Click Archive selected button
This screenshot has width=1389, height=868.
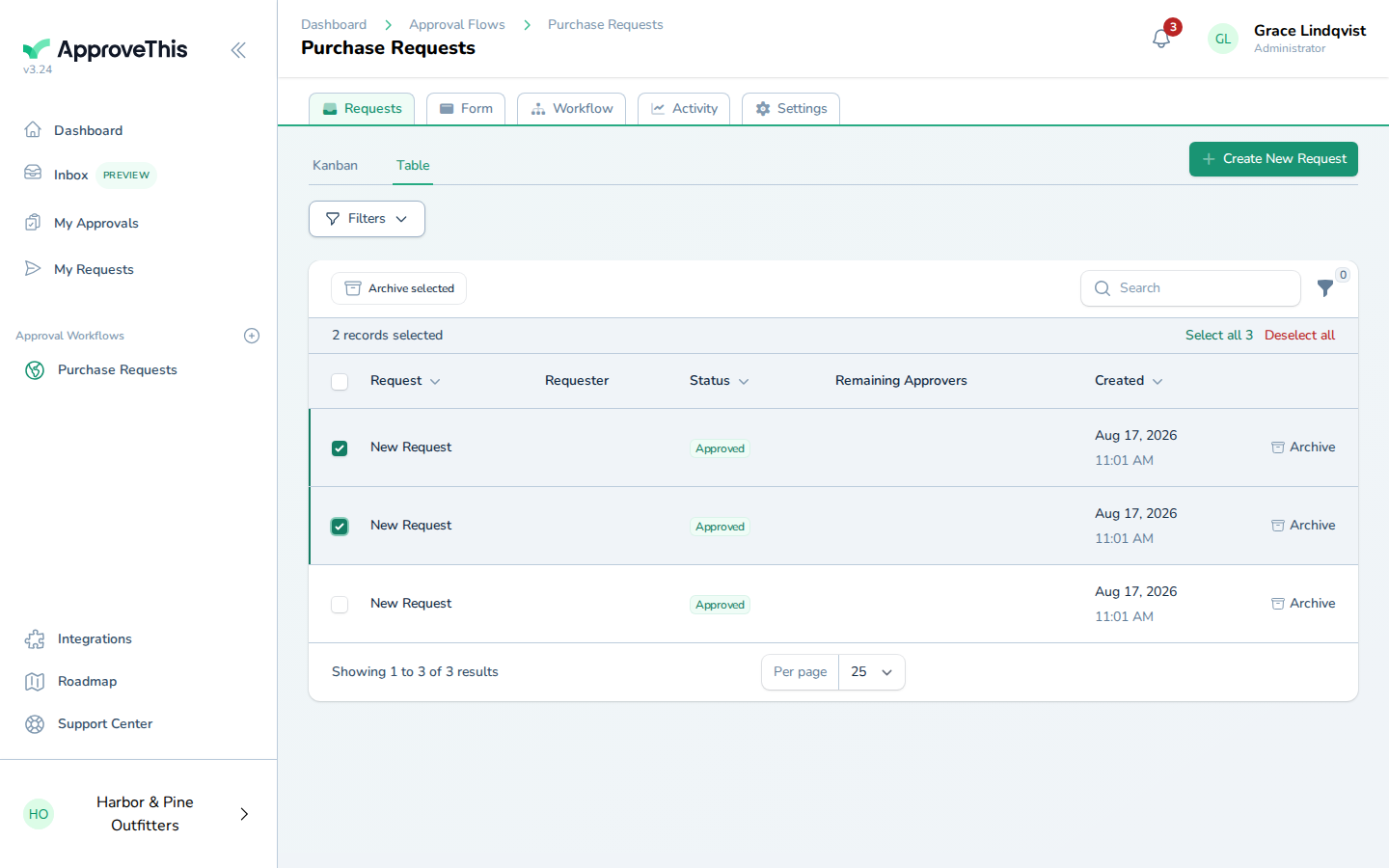398,288
